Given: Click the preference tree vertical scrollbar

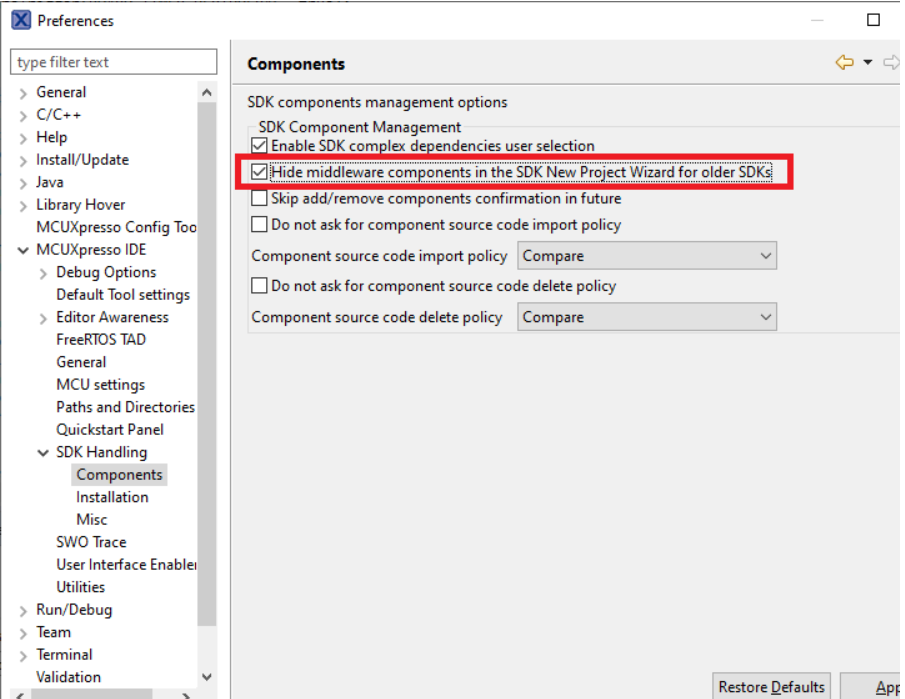Looking at the screenshot, I should pos(207,400).
